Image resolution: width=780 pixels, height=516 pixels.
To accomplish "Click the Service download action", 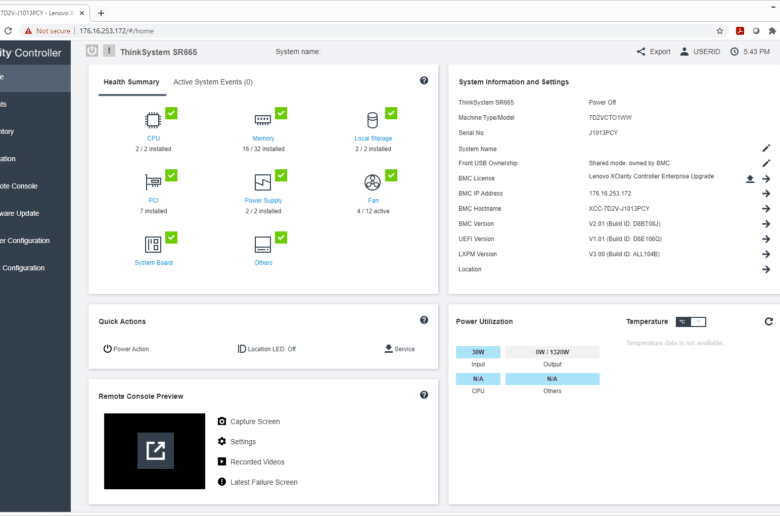I will pyautogui.click(x=399, y=349).
